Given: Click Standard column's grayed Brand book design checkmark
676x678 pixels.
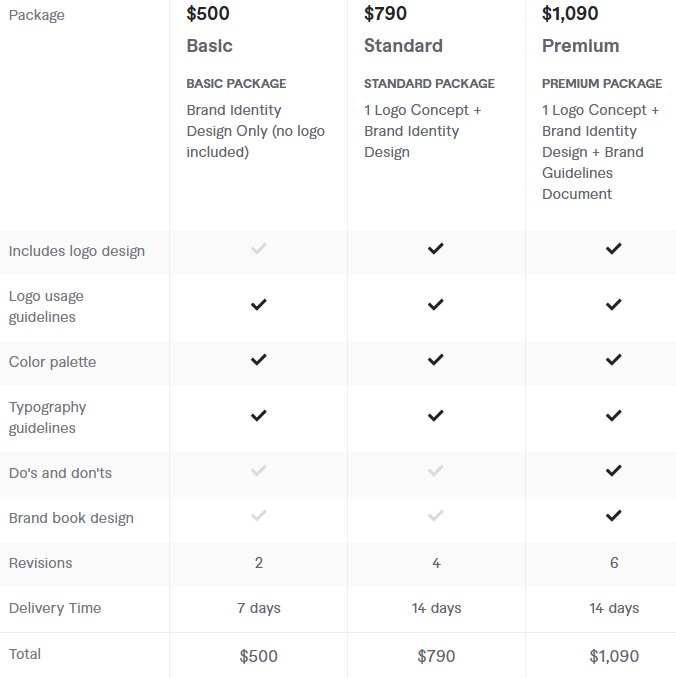Looking at the screenshot, I should pos(435,516).
